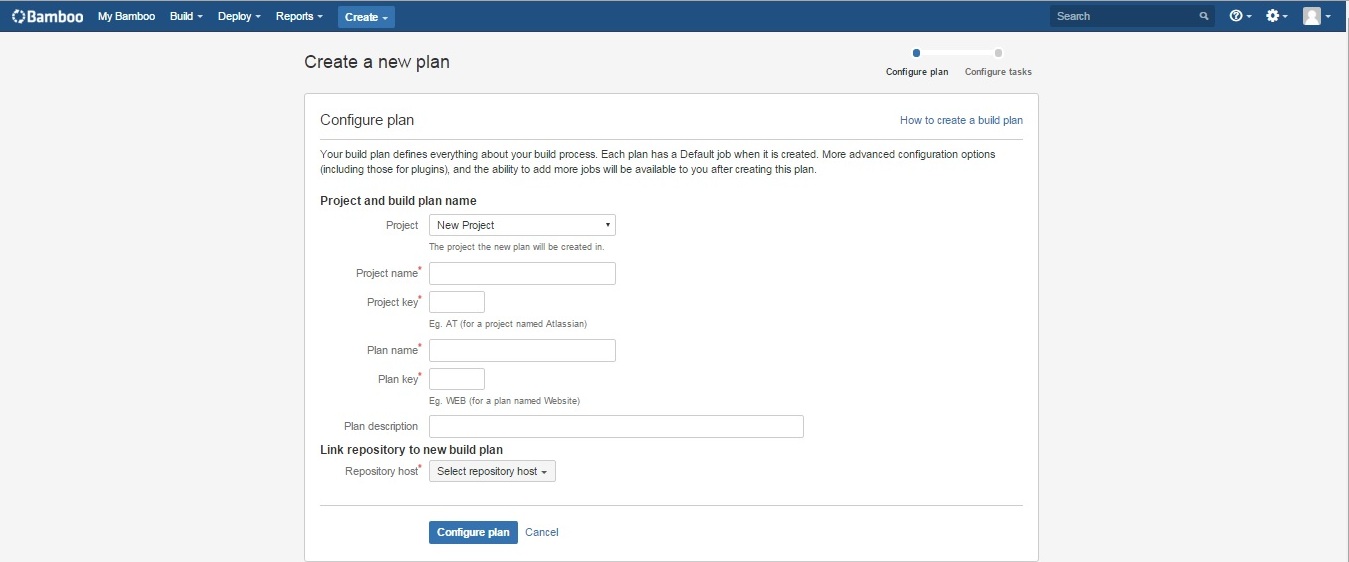Open the Reports menu
This screenshot has height=562, width=1349.
pos(299,16)
